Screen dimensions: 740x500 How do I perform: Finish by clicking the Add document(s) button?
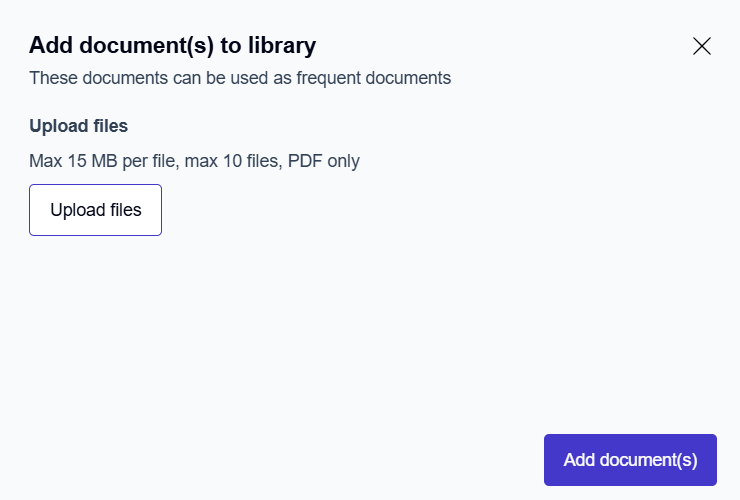(x=630, y=460)
